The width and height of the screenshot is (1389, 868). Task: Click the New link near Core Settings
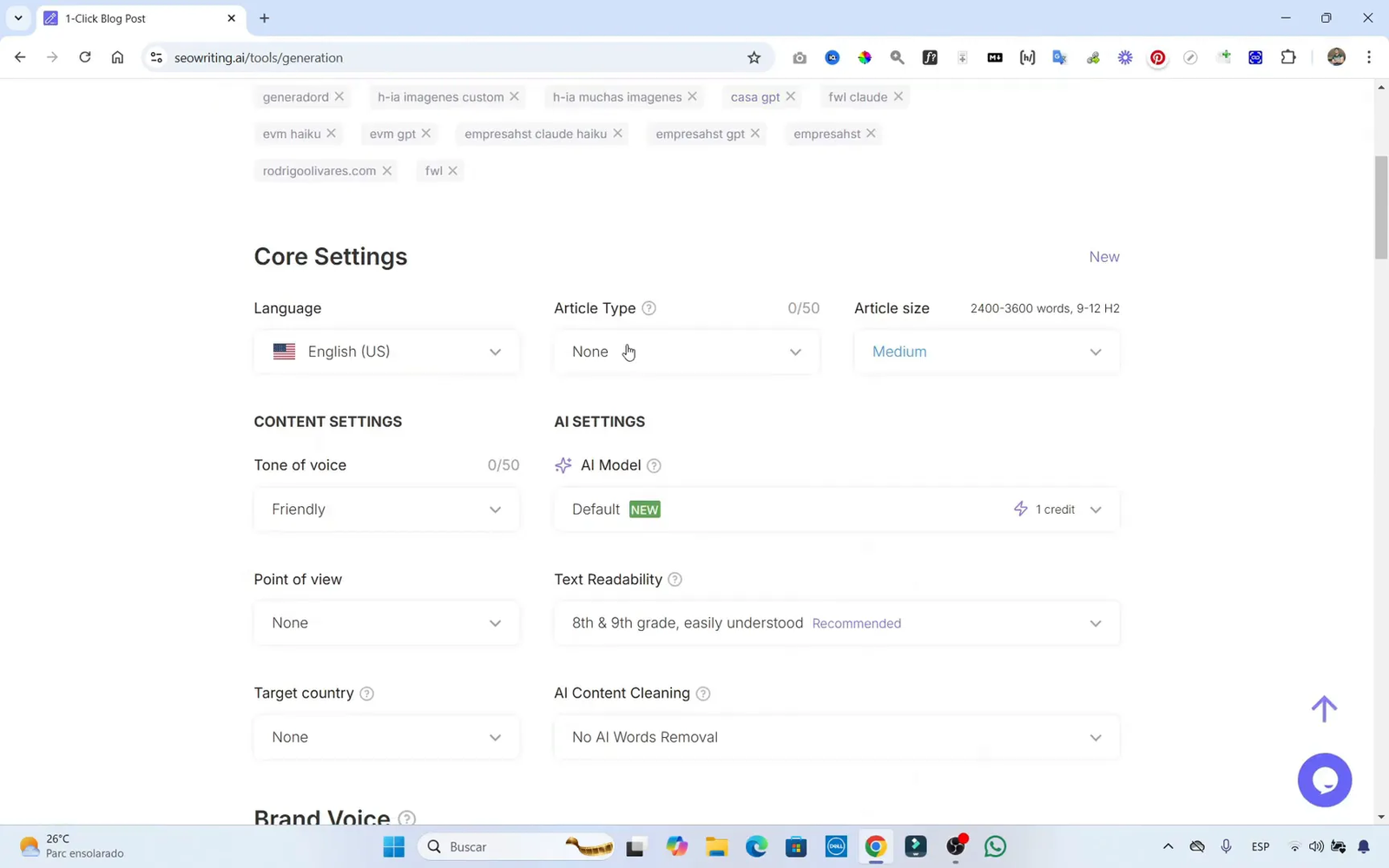(1103, 257)
